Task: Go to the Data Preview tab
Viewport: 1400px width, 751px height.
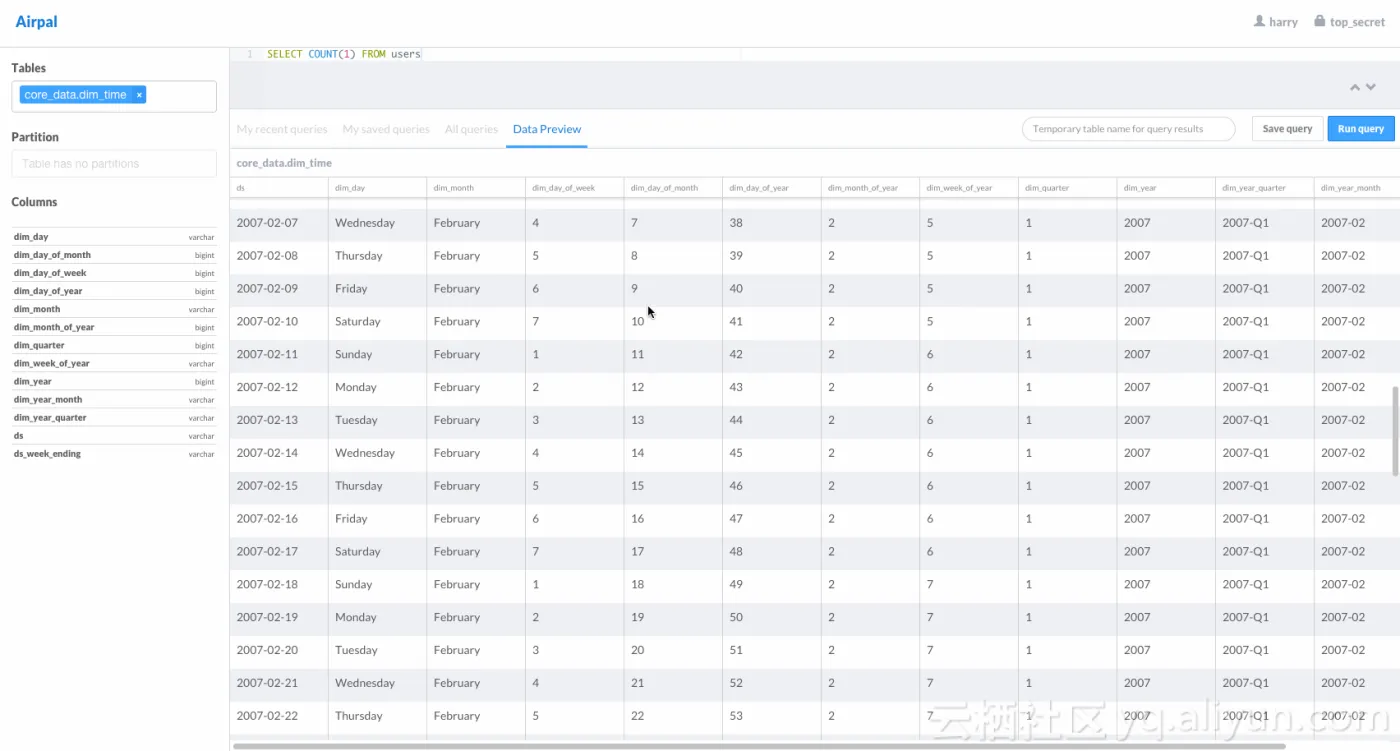Action: pyautogui.click(x=546, y=129)
